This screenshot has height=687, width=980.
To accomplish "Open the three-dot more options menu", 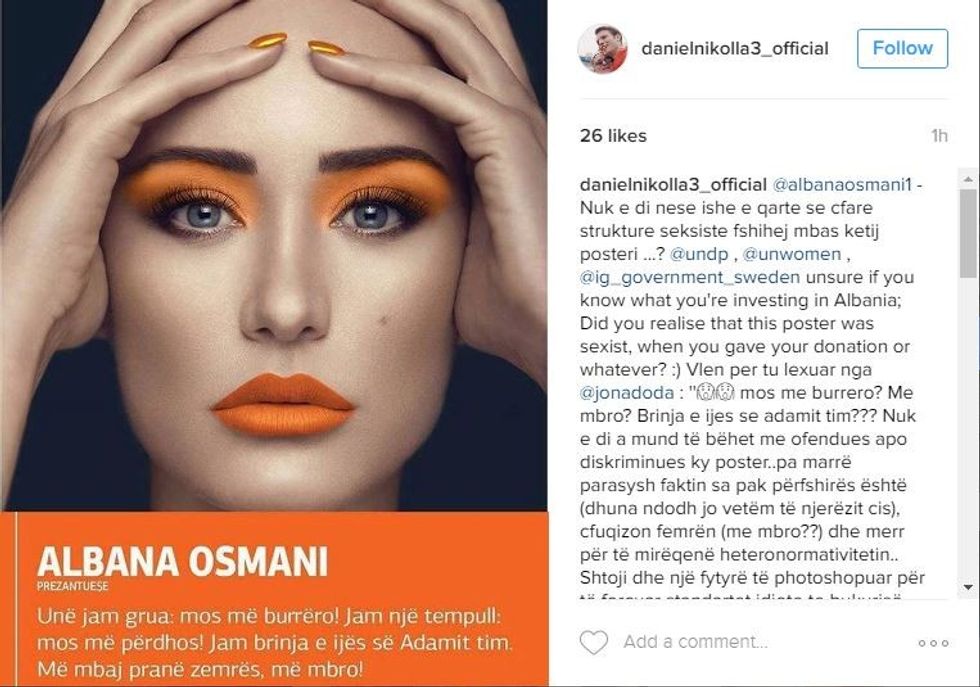I will 933,643.
